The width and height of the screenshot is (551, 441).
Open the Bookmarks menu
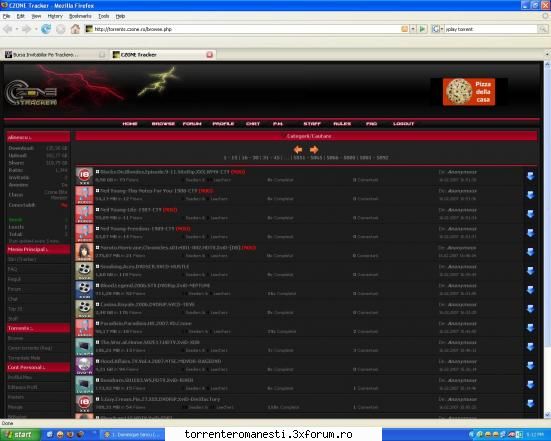[x=80, y=16]
